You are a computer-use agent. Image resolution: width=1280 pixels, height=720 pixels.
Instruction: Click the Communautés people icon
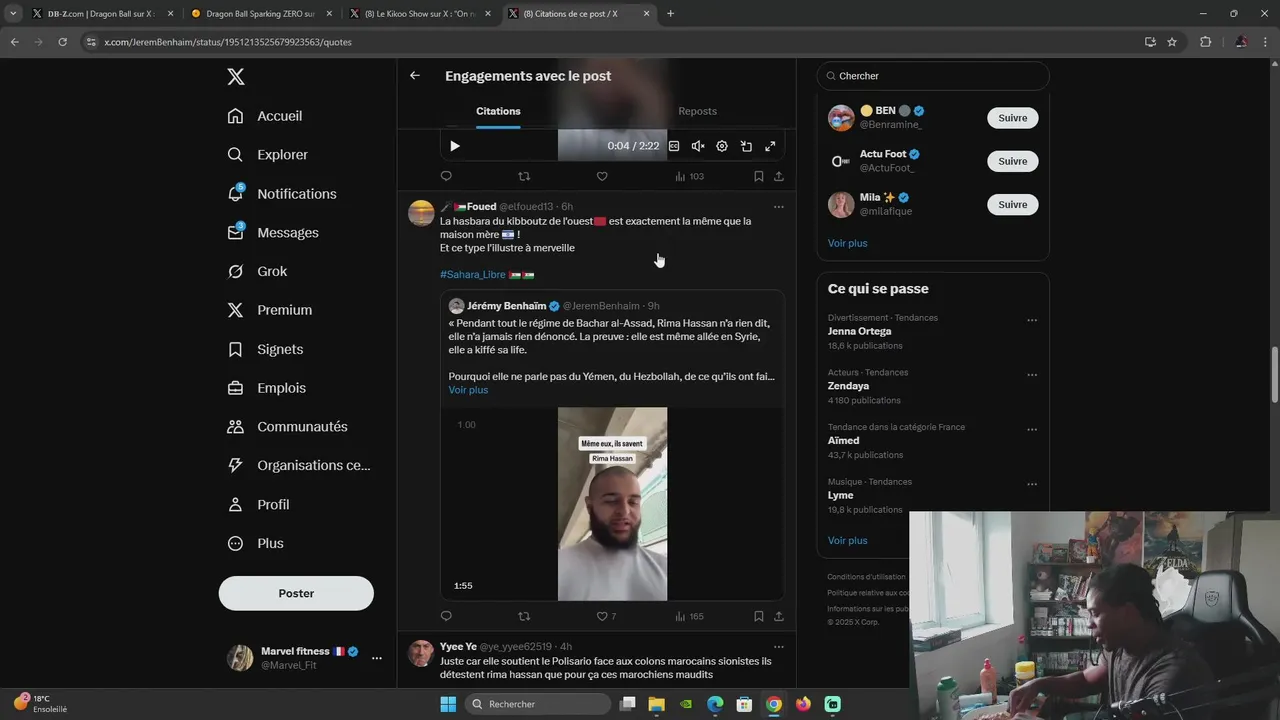click(x=235, y=427)
